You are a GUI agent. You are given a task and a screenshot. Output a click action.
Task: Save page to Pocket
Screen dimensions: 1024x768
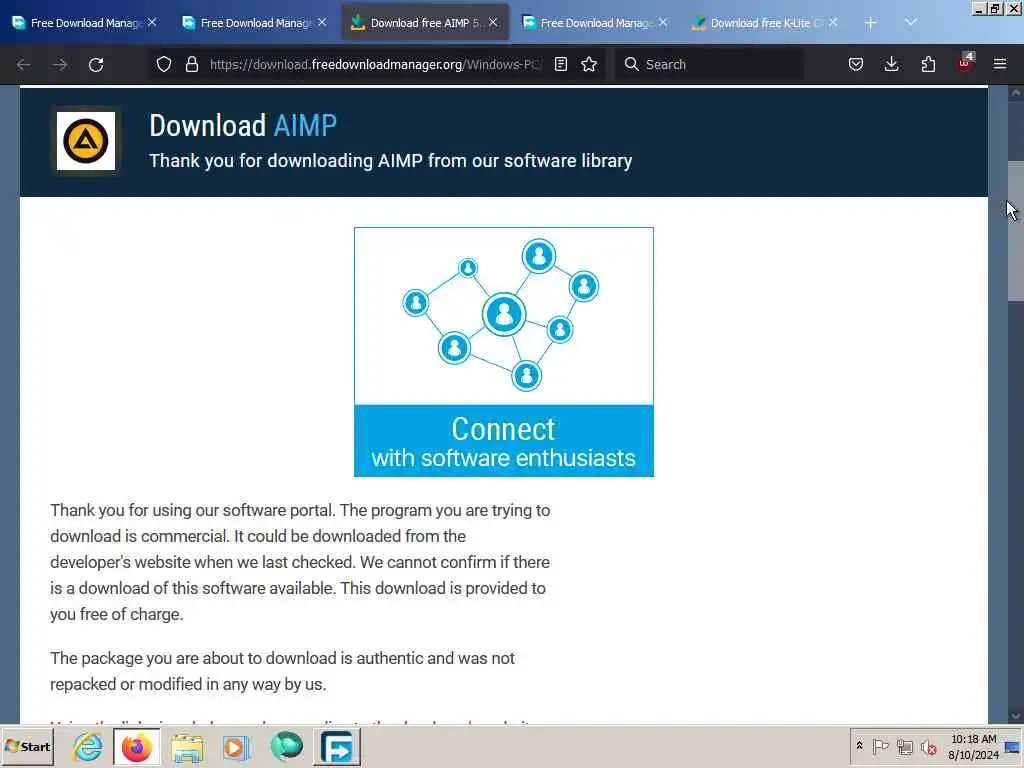coord(856,64)
